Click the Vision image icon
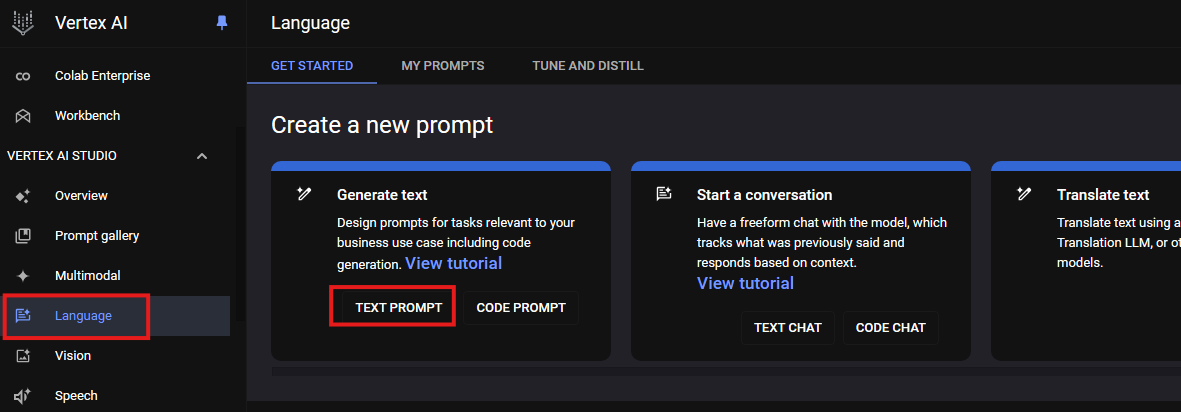Viewport: 1181px width, 412px height. (x=23, y=356)
